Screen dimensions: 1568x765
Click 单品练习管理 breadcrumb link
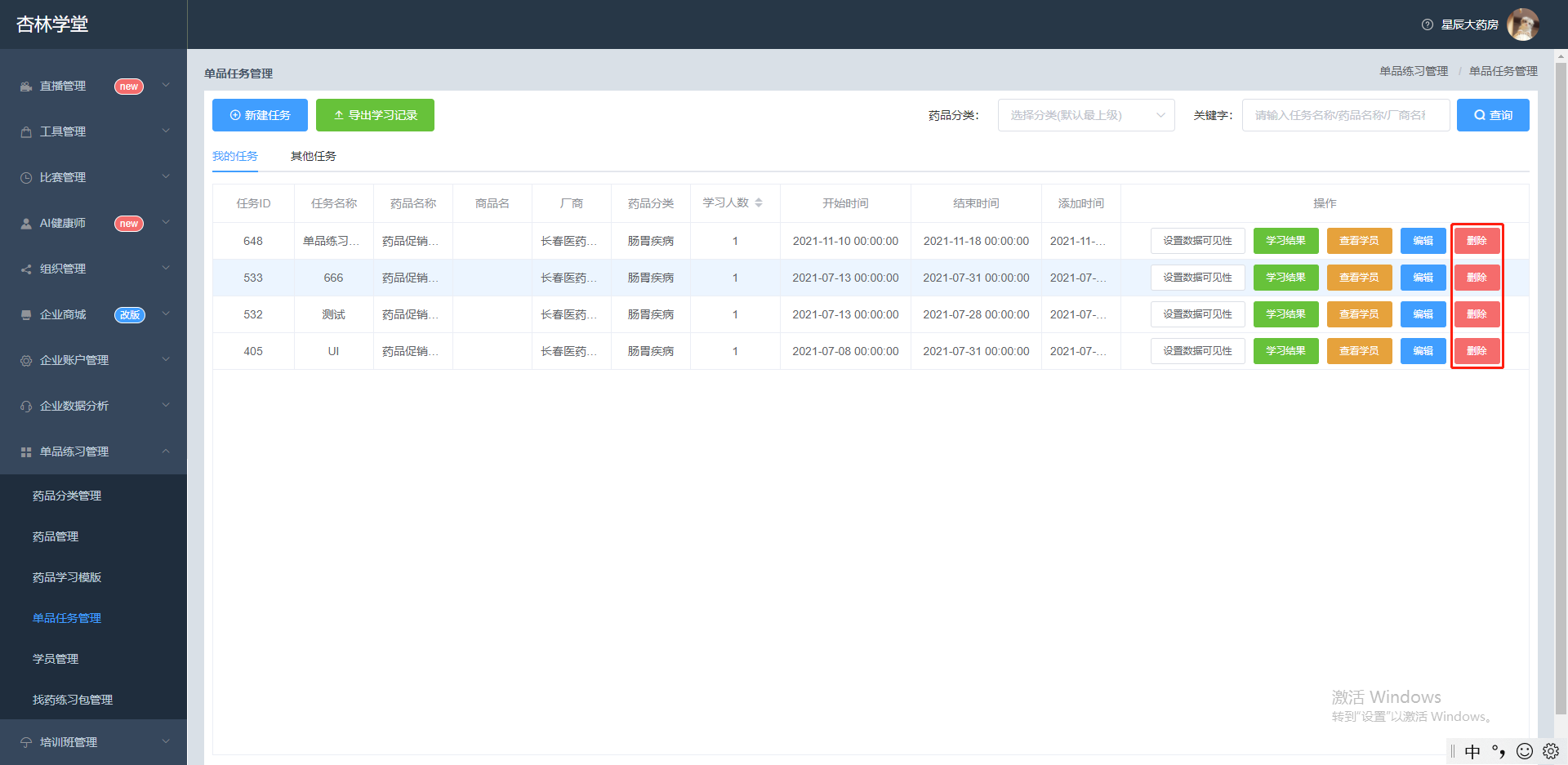[x=1414, y=71]
